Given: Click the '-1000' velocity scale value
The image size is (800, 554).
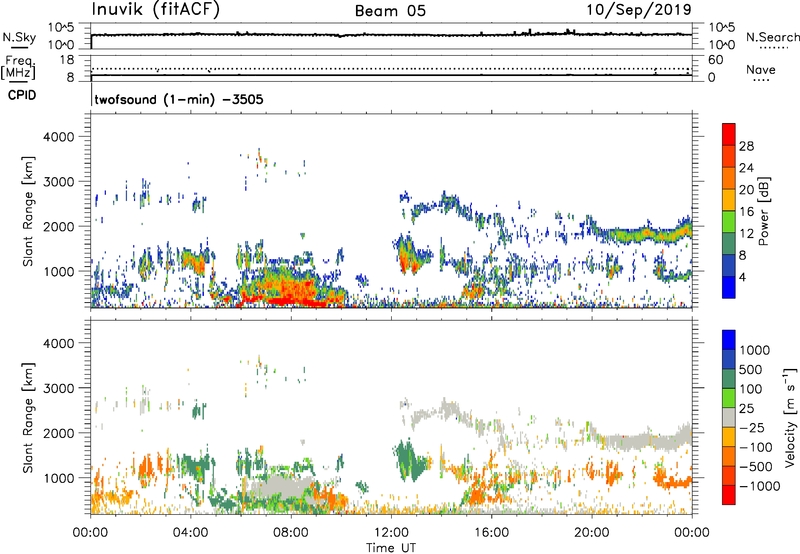Looking at the screenshot, I should [760, 486].
